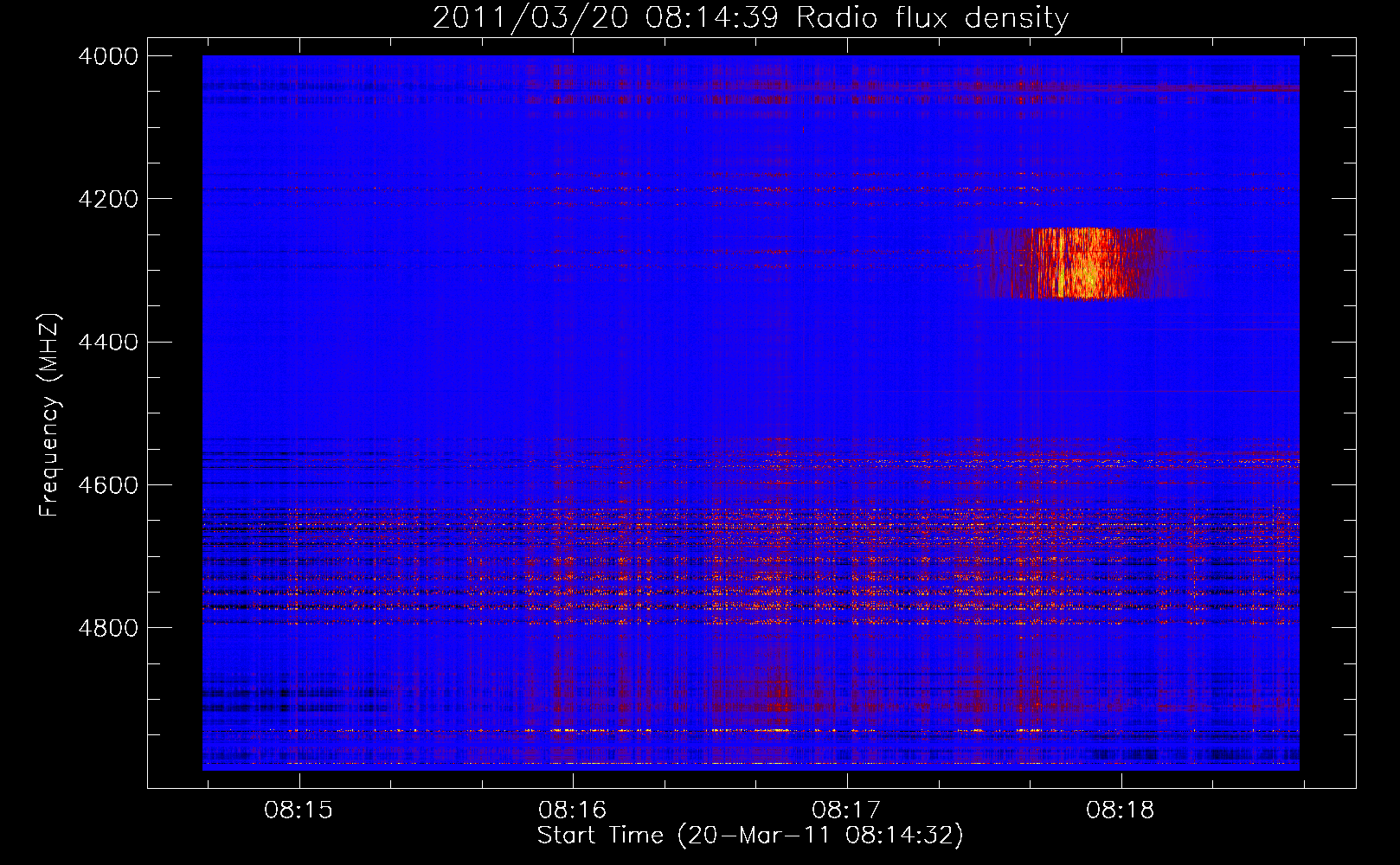Click the 4600 frequency tick label
The height and width of the screenshot is (865, 1400).
click(108, 485)
